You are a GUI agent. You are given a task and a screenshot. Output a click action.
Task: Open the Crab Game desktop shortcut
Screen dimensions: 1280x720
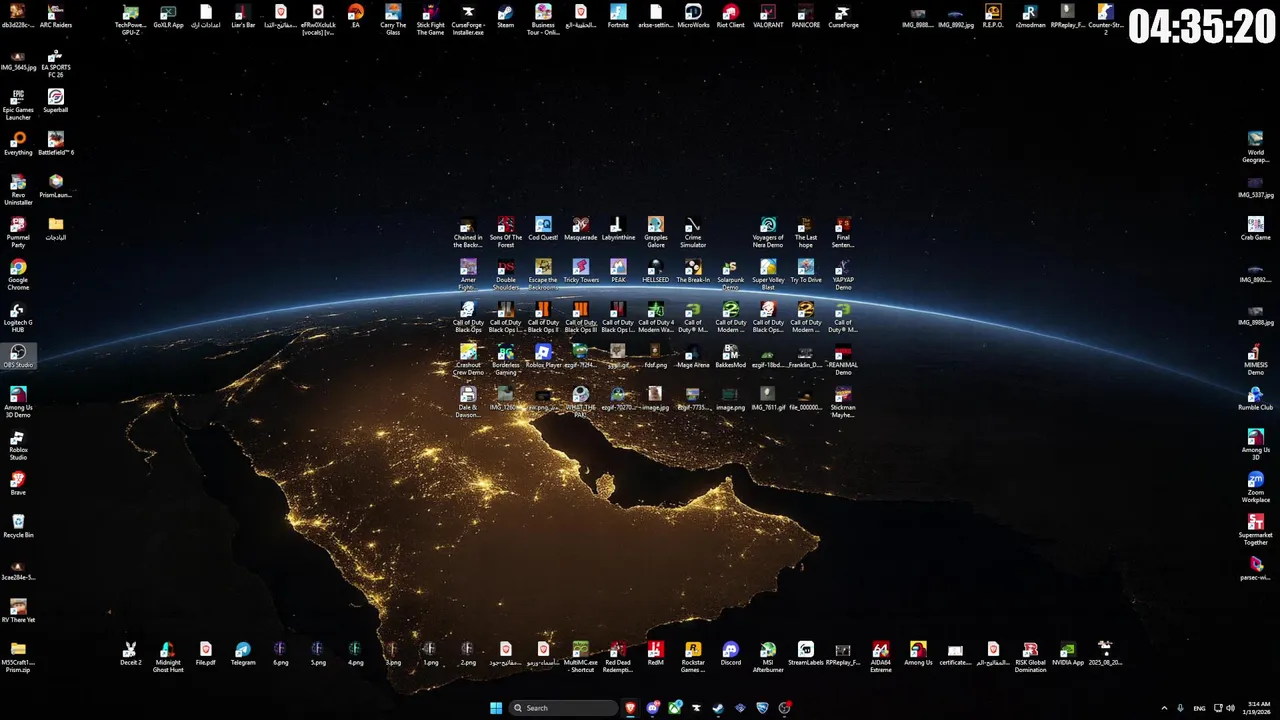point(1255,229)
